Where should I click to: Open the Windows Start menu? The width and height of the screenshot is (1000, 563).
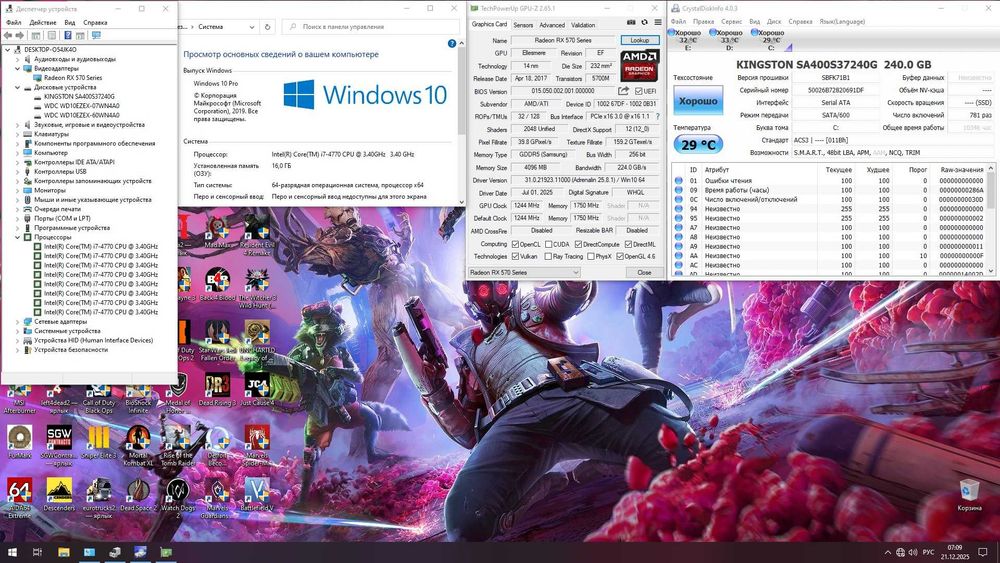tap(11, 552)
